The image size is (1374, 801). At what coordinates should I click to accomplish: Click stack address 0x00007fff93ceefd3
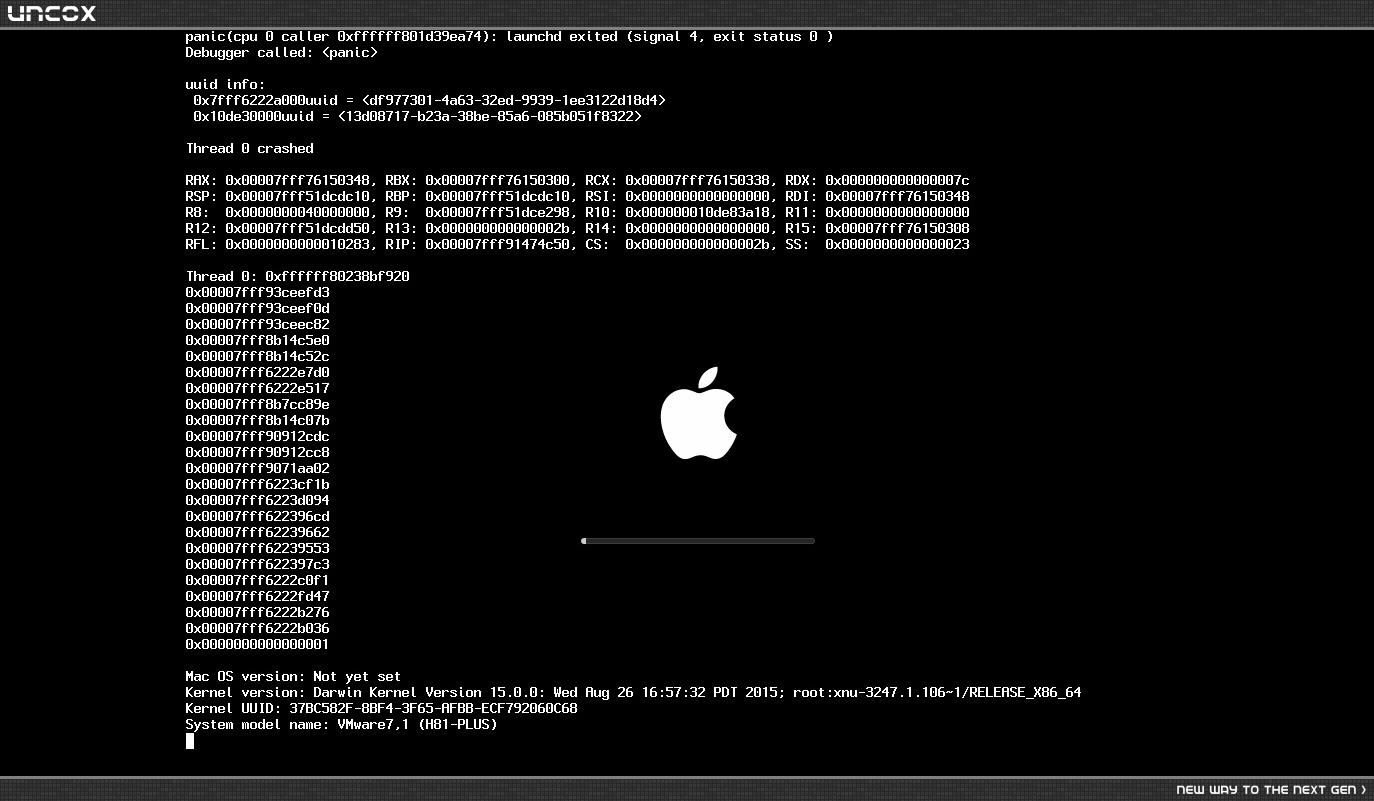(x=258, y=293)
